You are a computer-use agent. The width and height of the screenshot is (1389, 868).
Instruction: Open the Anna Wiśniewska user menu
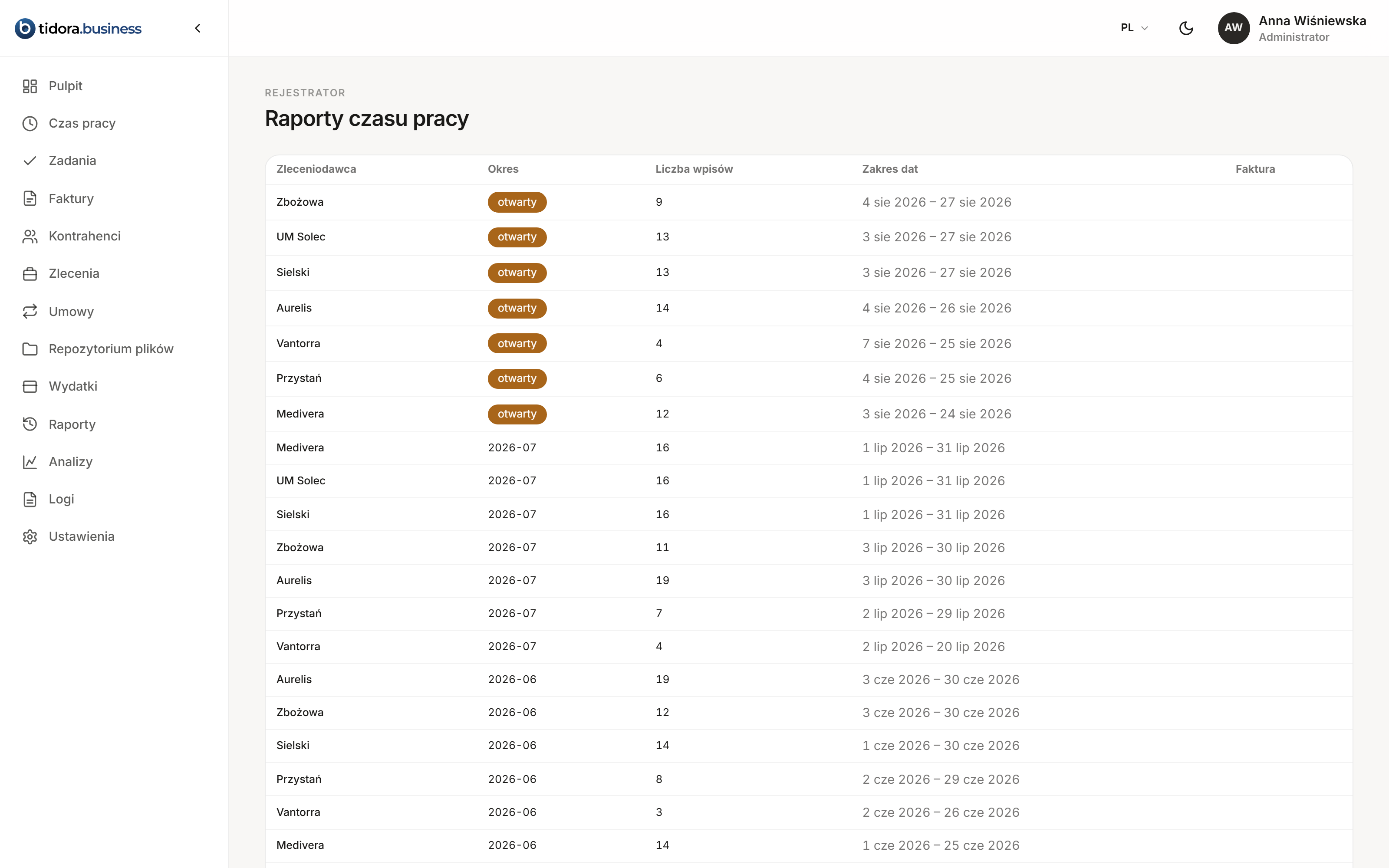pyautogui.click(x=1291, y=28)
